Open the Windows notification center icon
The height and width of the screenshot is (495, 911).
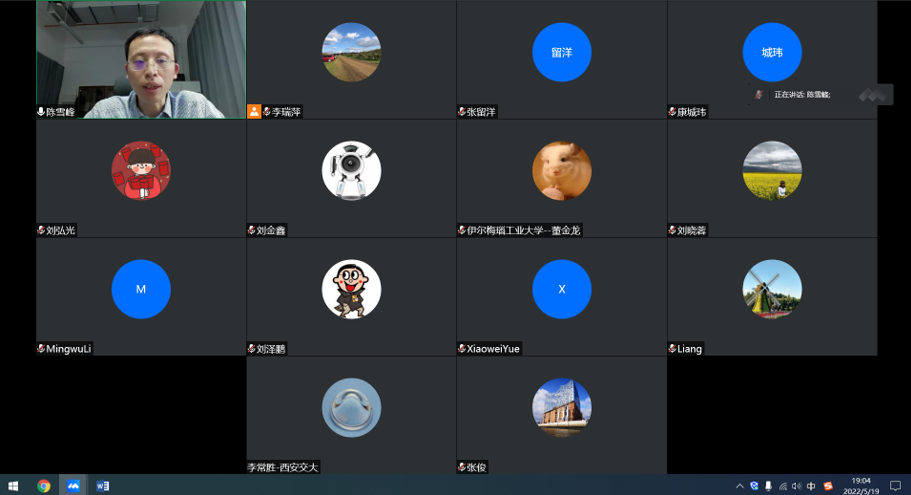coord(895,486)
